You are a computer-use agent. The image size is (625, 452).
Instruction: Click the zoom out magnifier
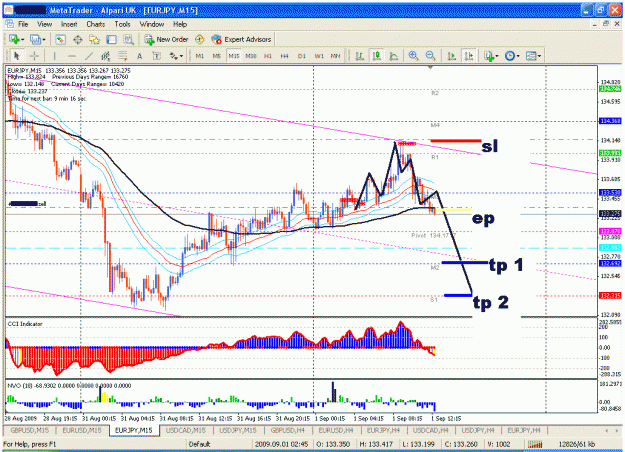click(x=430, y=56)
